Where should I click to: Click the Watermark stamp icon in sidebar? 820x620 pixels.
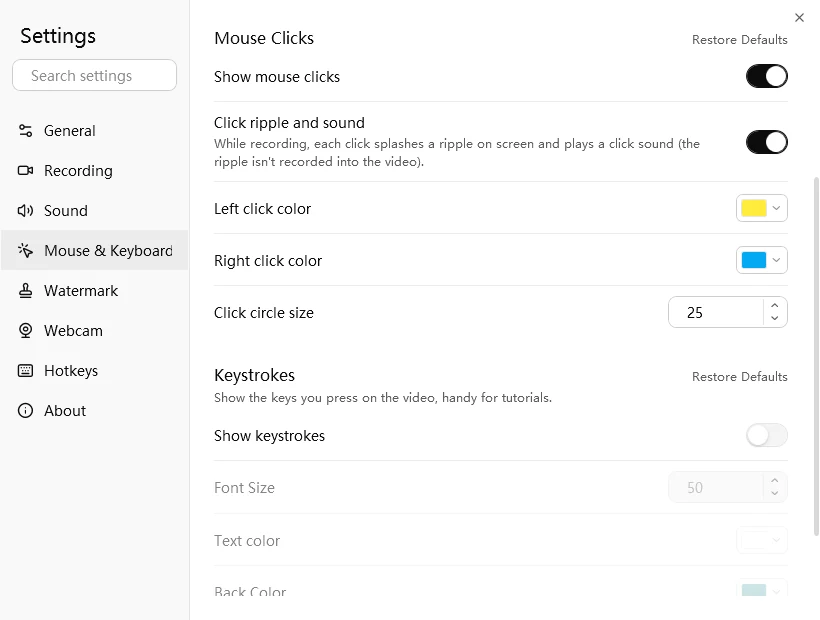point(25,291)
